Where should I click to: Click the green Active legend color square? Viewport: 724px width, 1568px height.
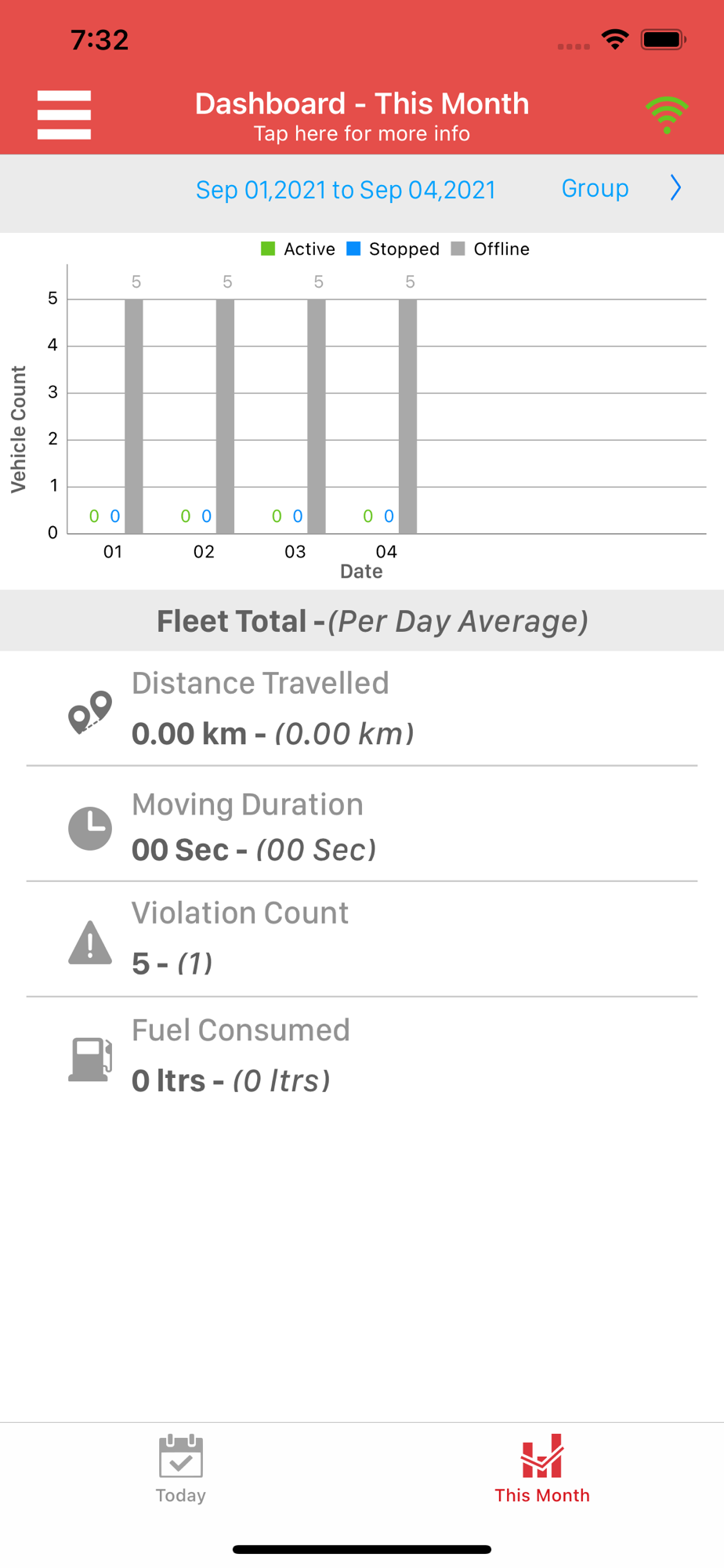(268, 249)
